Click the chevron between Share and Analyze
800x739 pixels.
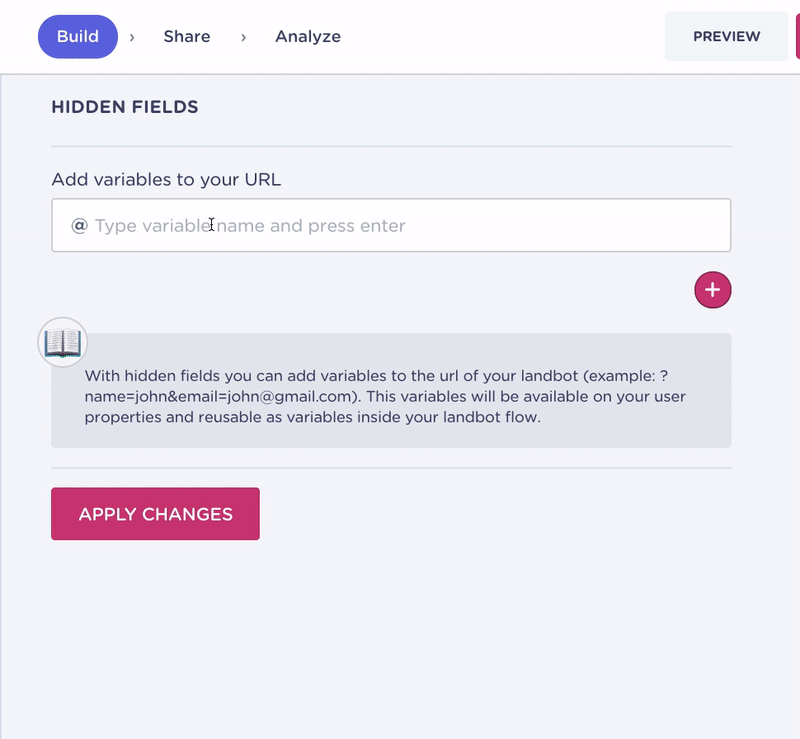(243, 37)
